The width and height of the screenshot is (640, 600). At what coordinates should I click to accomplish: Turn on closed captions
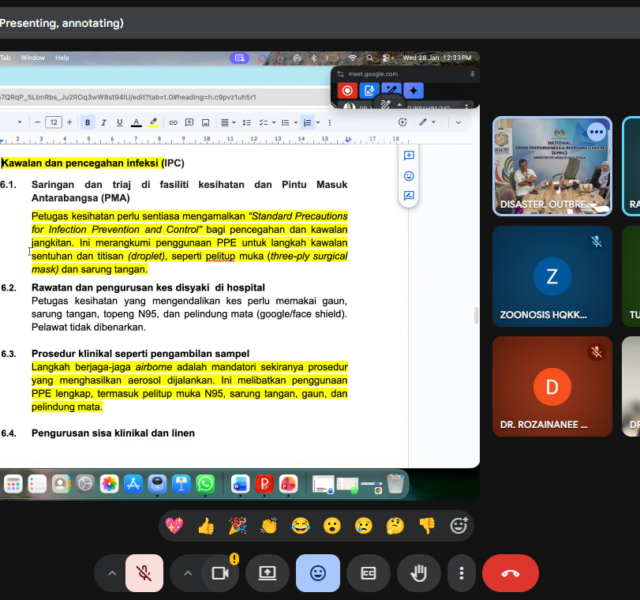[369, 573]
